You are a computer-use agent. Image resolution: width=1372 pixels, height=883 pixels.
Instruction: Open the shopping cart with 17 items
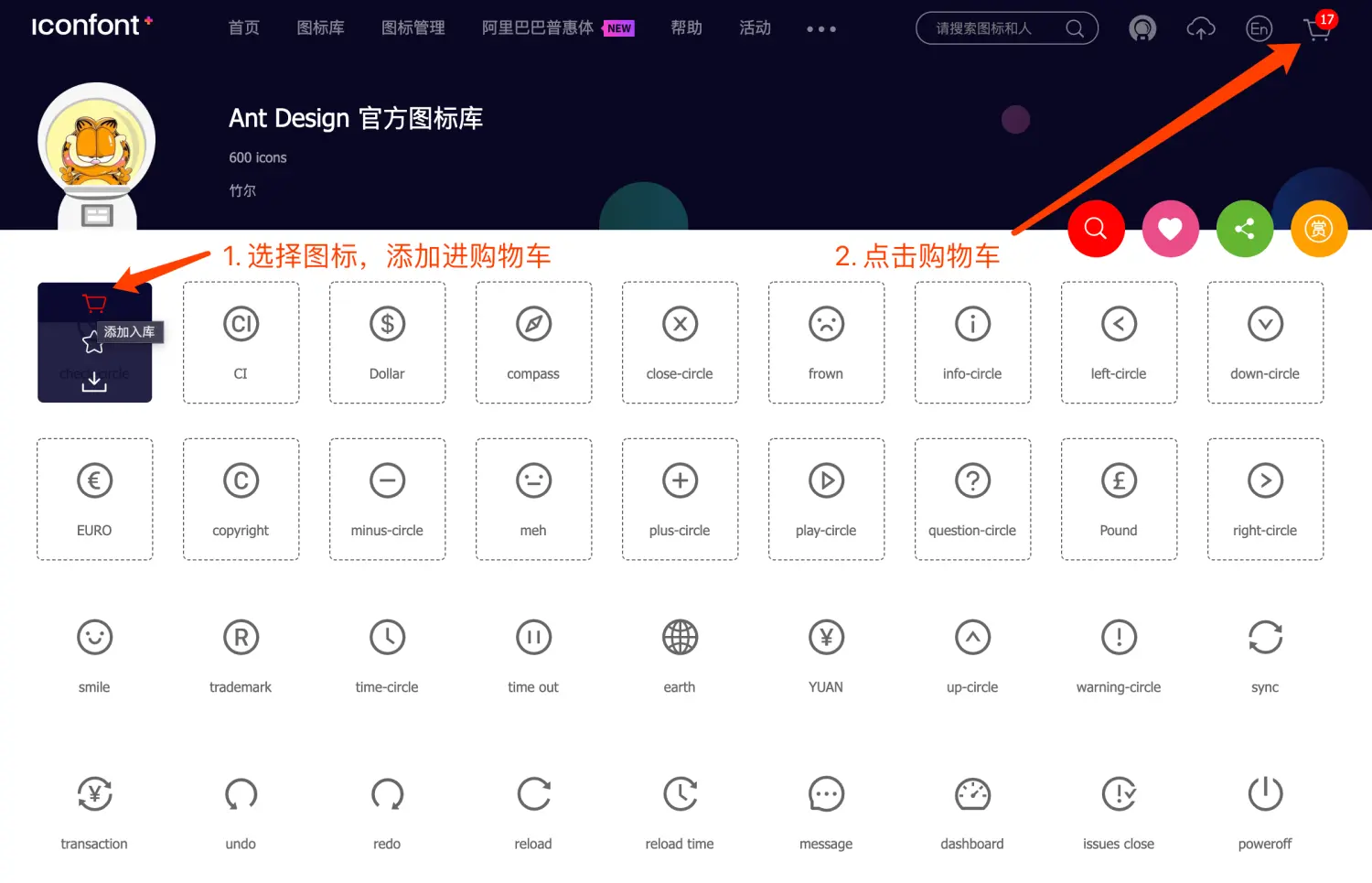1319,27
